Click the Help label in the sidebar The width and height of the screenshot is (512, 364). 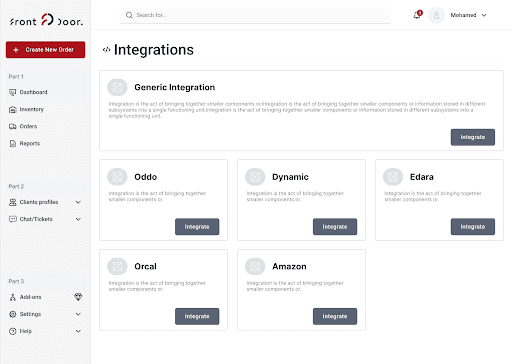(26, 331)
